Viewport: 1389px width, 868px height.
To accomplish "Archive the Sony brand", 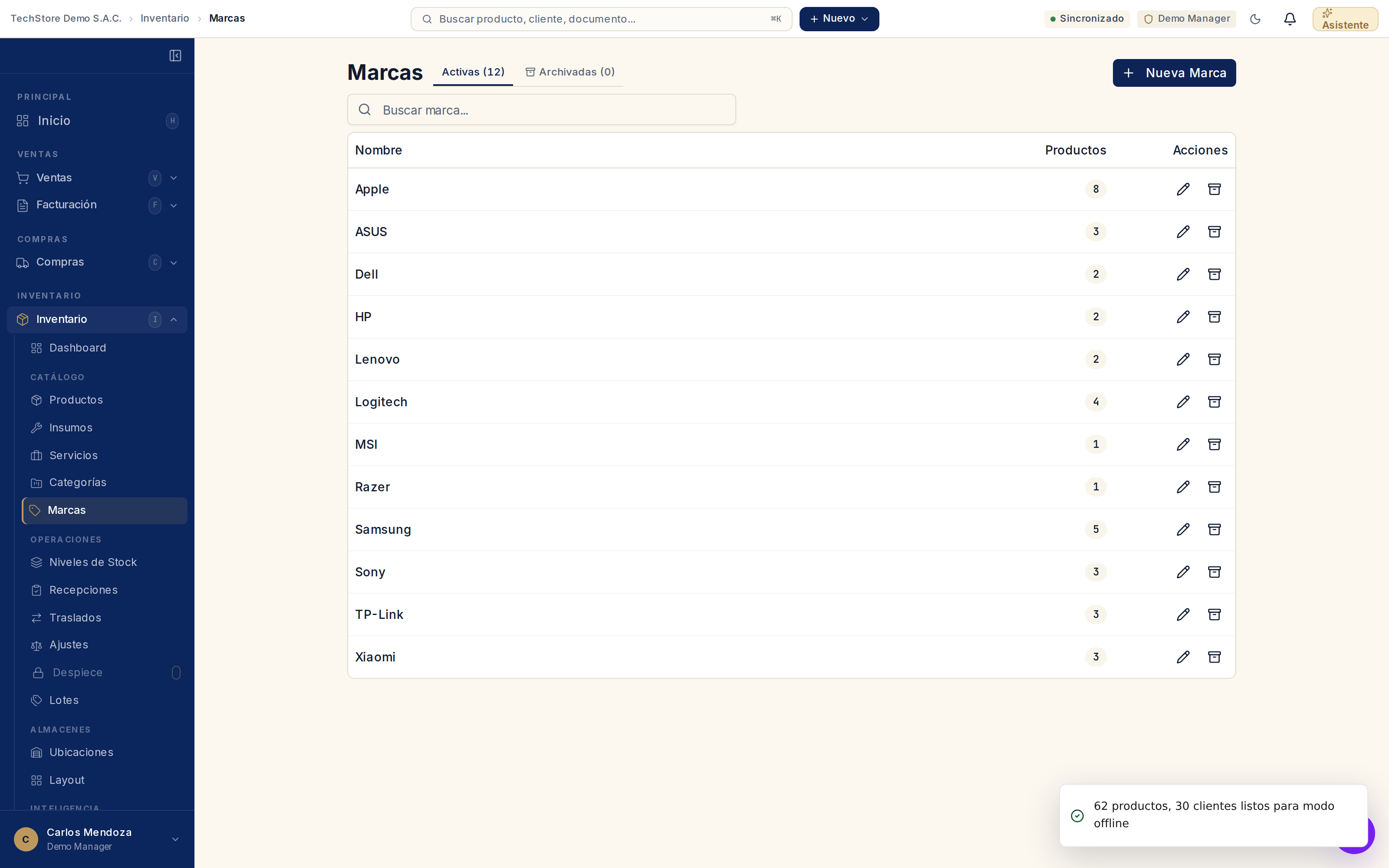I will click(1214, 572).
